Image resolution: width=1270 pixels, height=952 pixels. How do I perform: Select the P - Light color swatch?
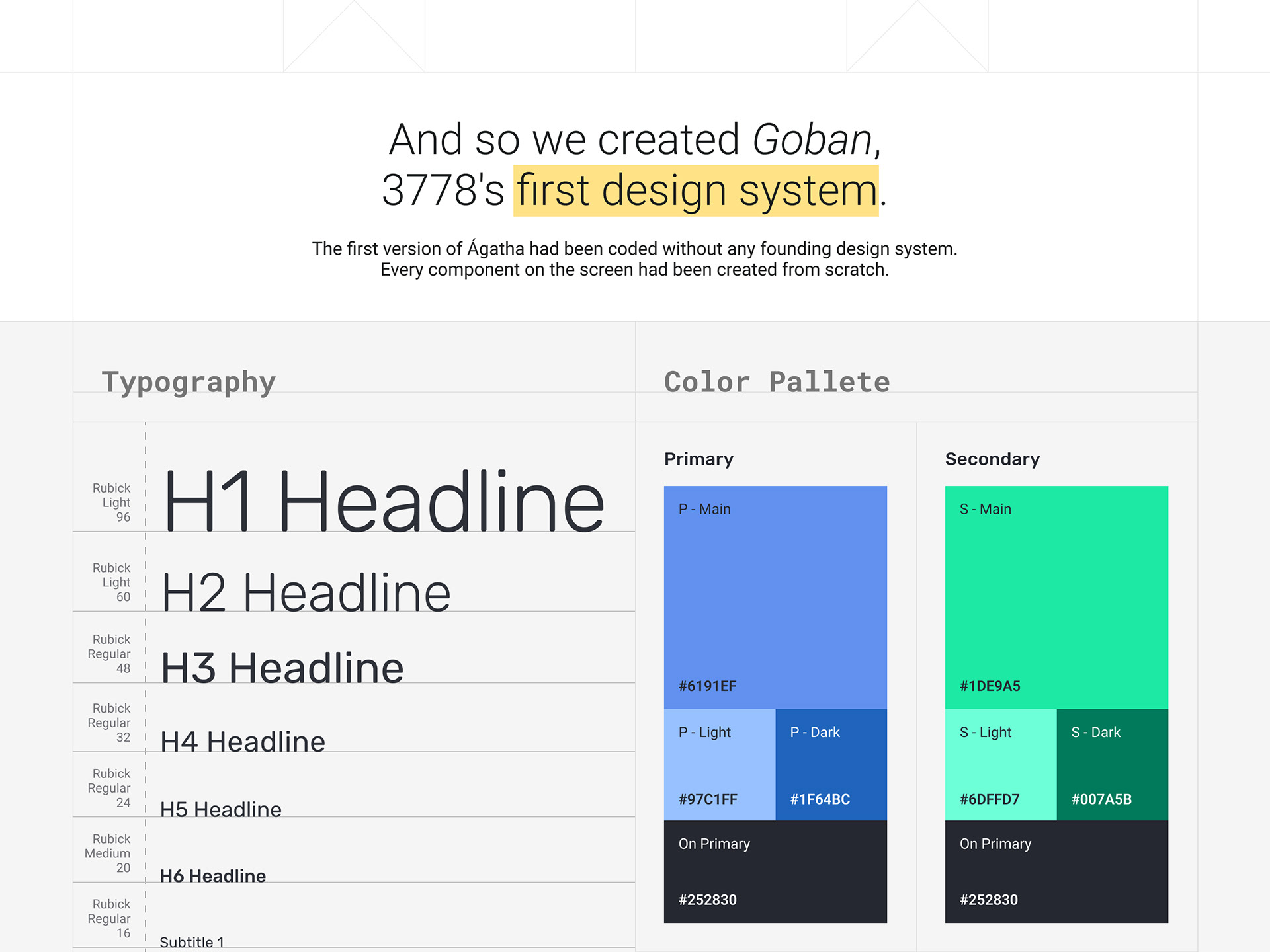[719, 765]
